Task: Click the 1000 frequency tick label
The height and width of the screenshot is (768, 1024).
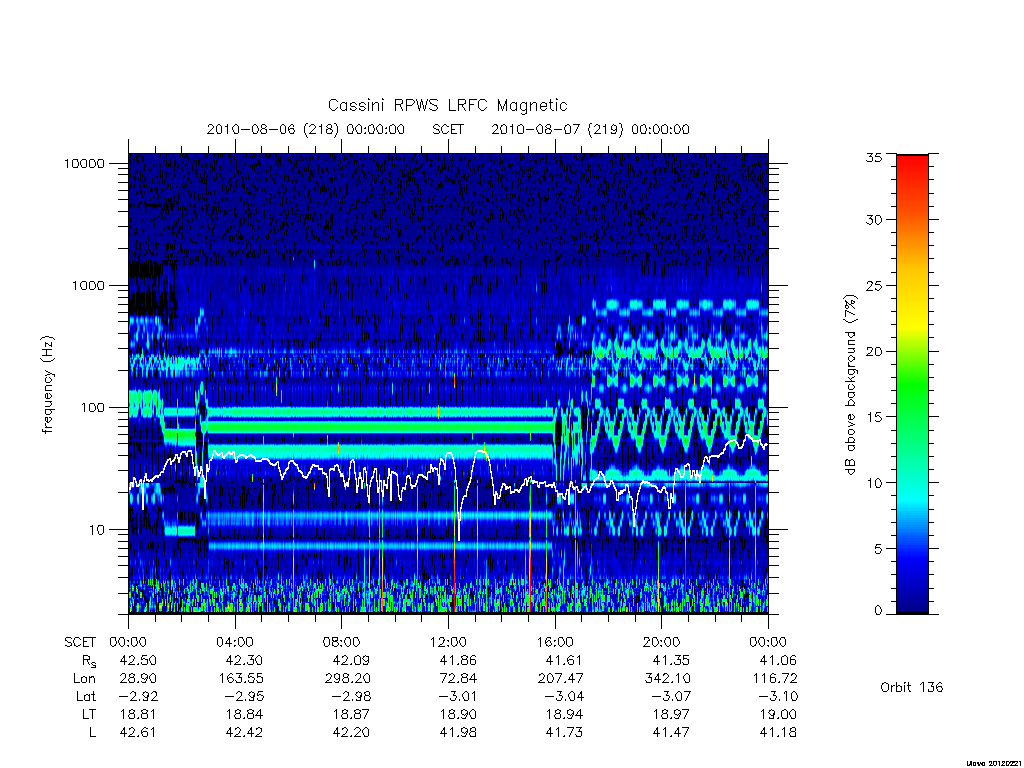Action: [x=88, y=286]
